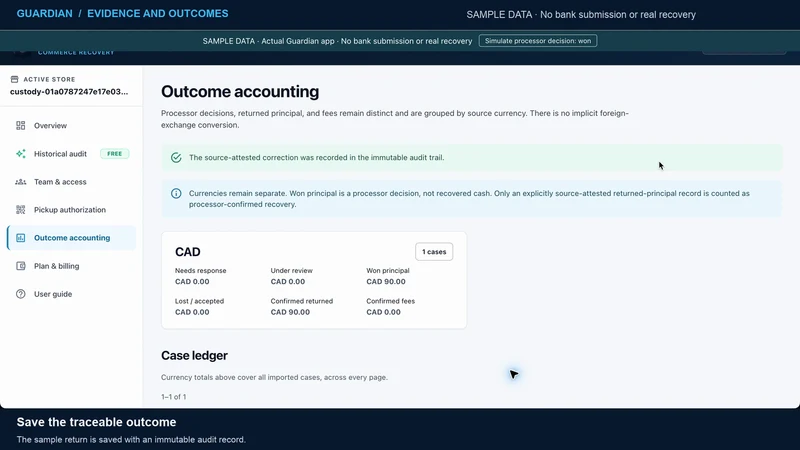Click Save the traceable outcome caption
The height and width of the screenshot is (450, 800).
[96, 422]
